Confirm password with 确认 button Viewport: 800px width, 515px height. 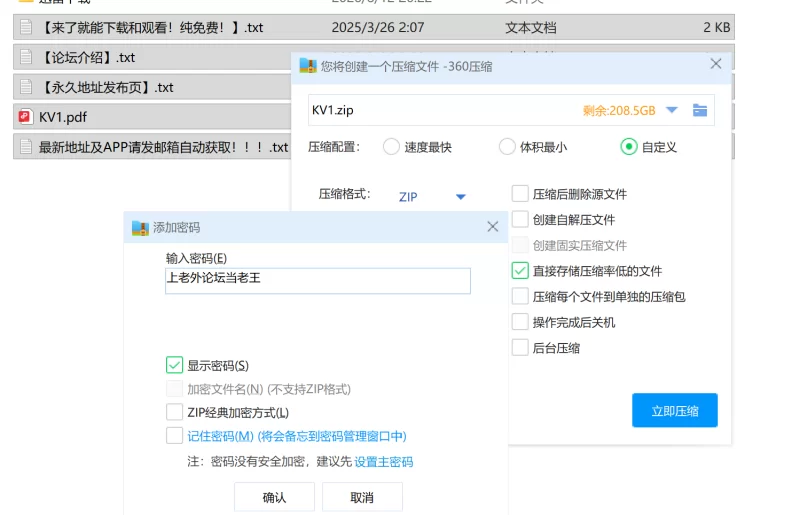pos(274,497)
